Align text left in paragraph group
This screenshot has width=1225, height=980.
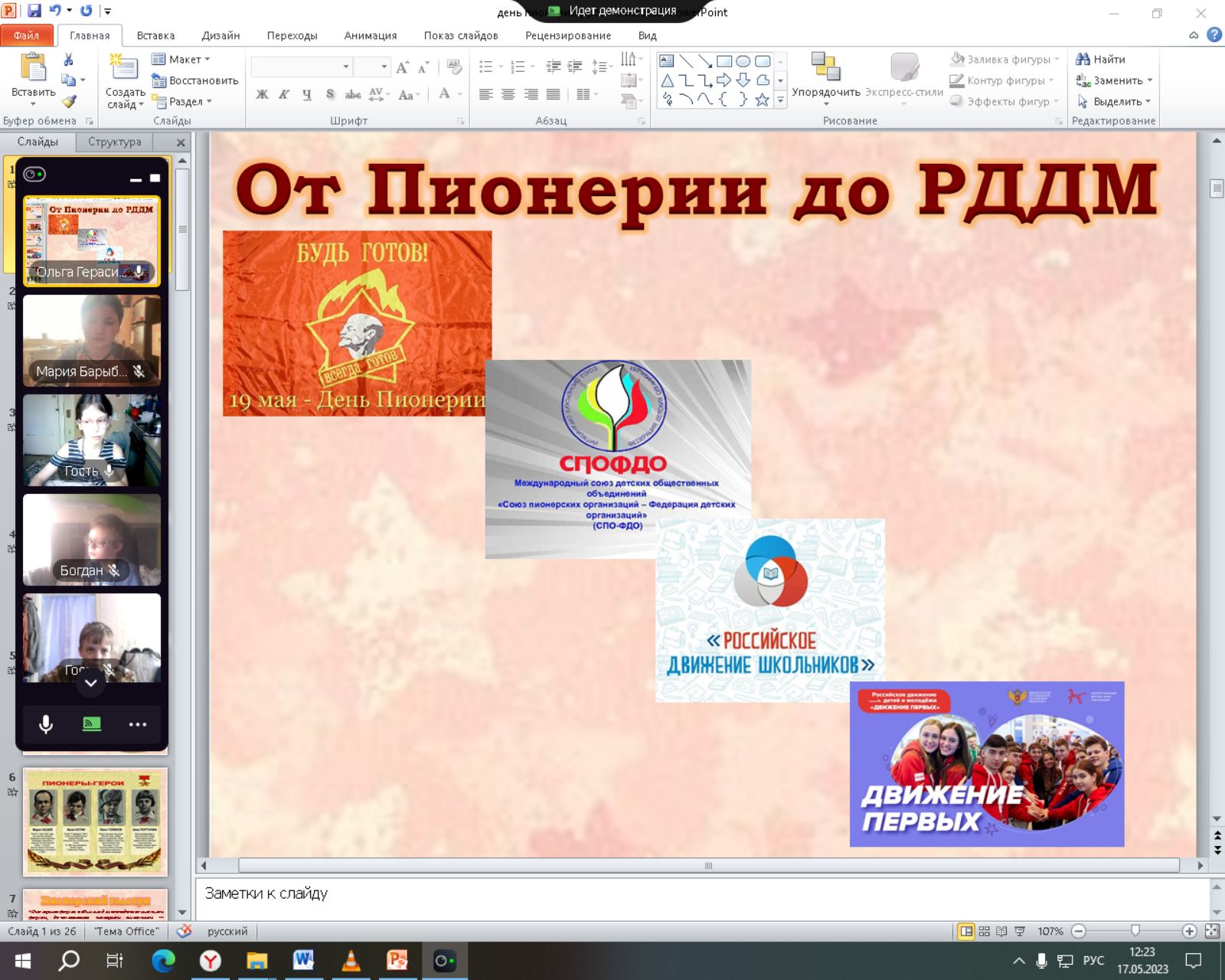tap(485, 94)
